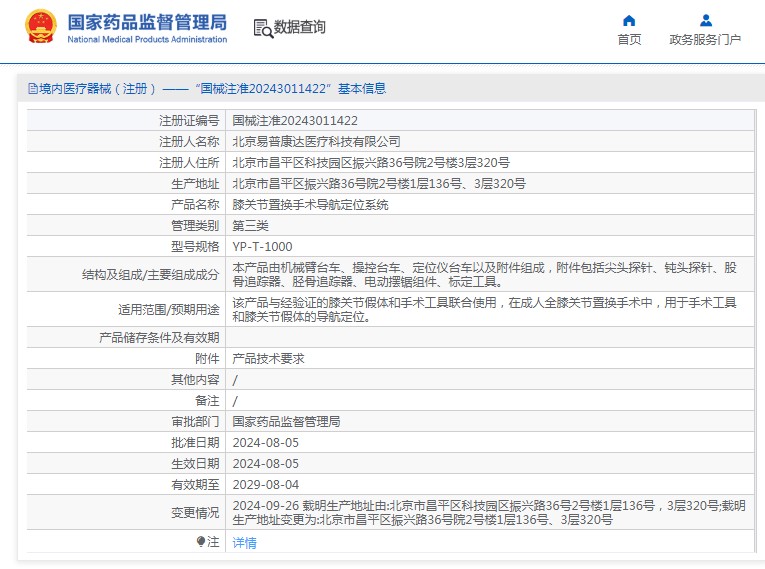Click the 产品名称 label cell
Image resolution: width=765 pixels, height=569 pixels.
point(126,204)
